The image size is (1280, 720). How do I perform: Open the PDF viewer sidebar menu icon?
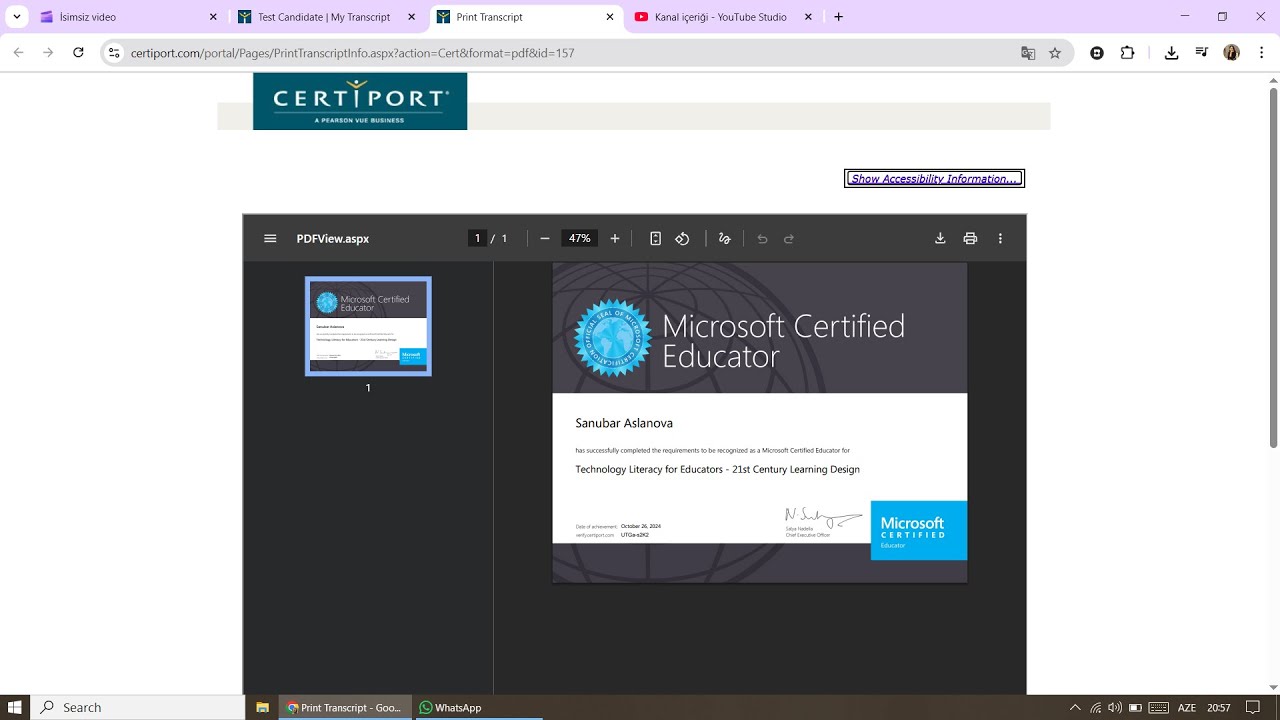[x=270, y=239]
